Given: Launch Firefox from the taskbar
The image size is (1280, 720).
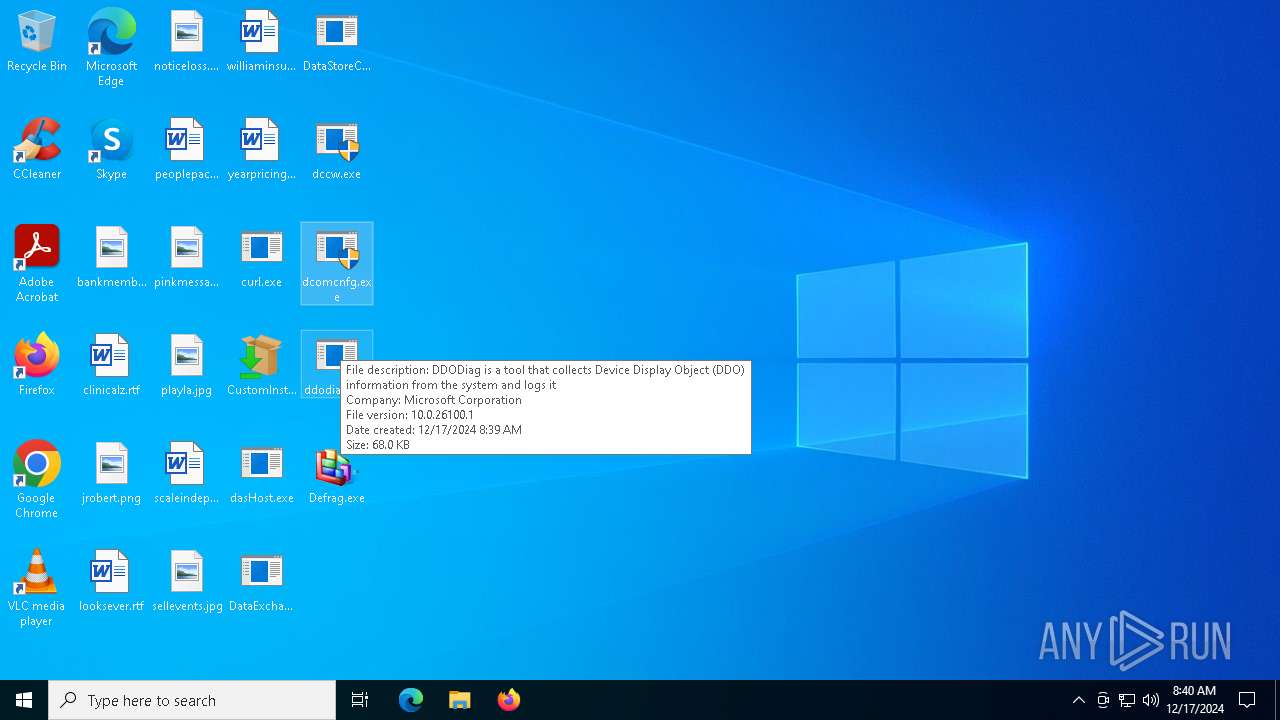Looking at the screenshot, I should click(509, 700).
